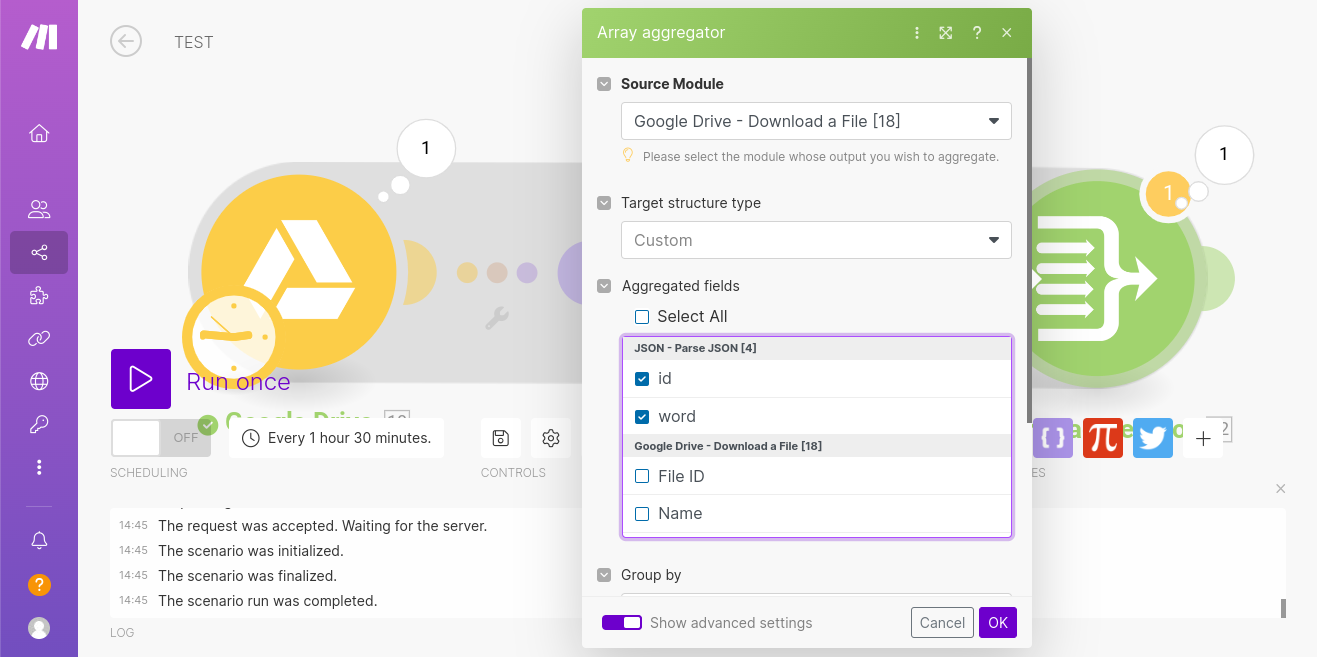Click the log panel scrollbar

[1283, 608]
